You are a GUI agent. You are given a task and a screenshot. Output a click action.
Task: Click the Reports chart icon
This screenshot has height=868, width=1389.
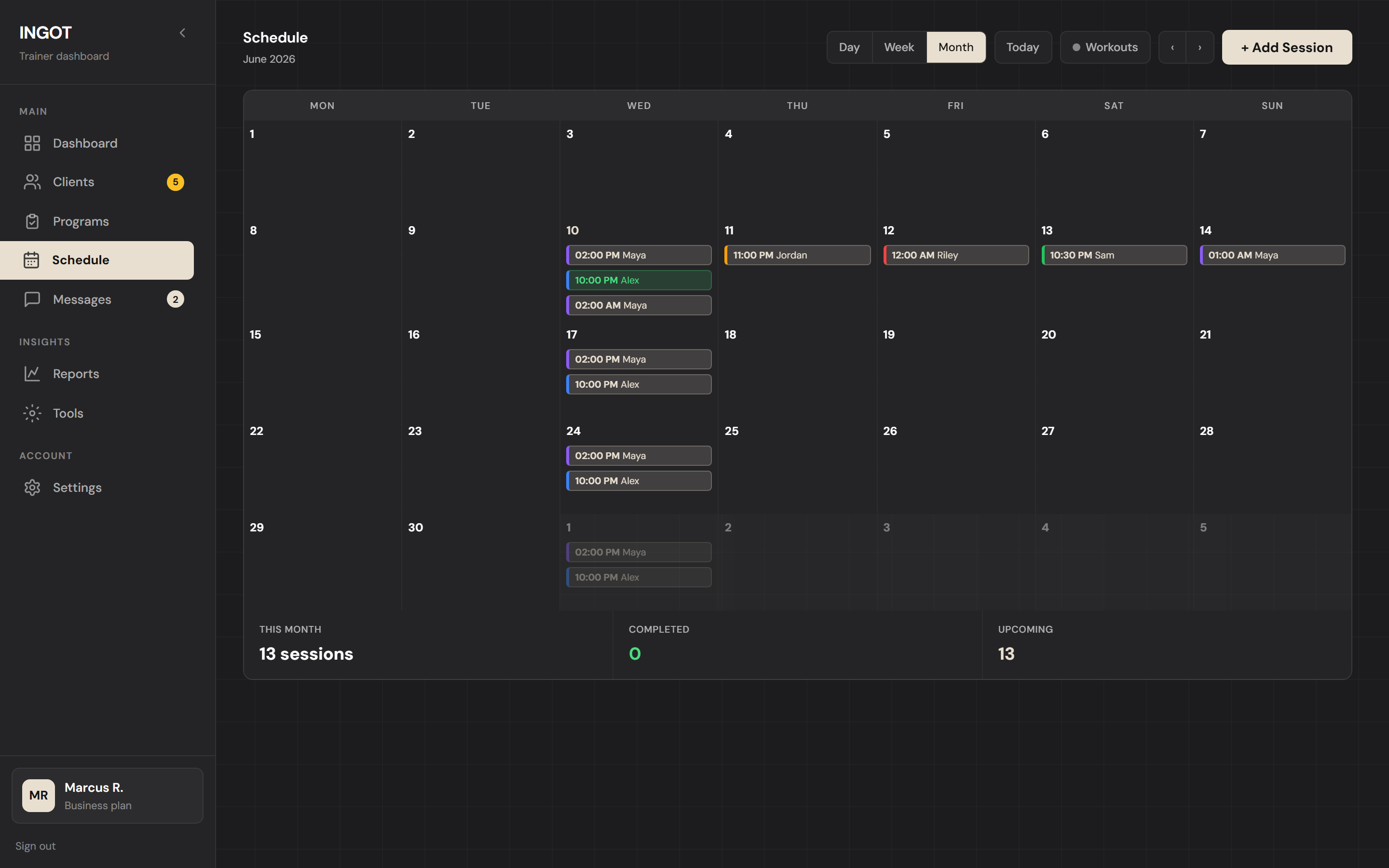pyautogui.click(x=32, y=374)
